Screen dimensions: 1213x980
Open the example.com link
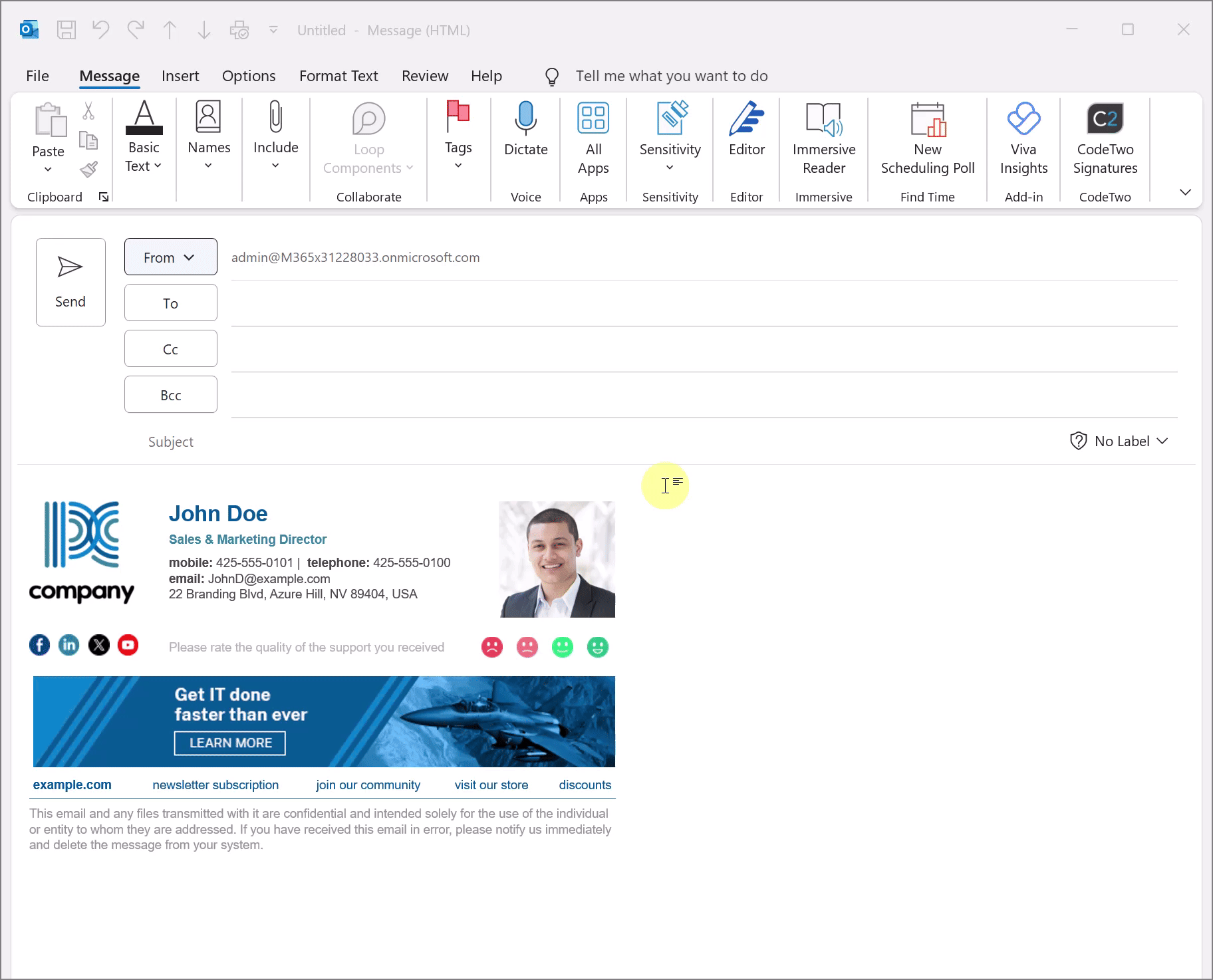point(72,785)
